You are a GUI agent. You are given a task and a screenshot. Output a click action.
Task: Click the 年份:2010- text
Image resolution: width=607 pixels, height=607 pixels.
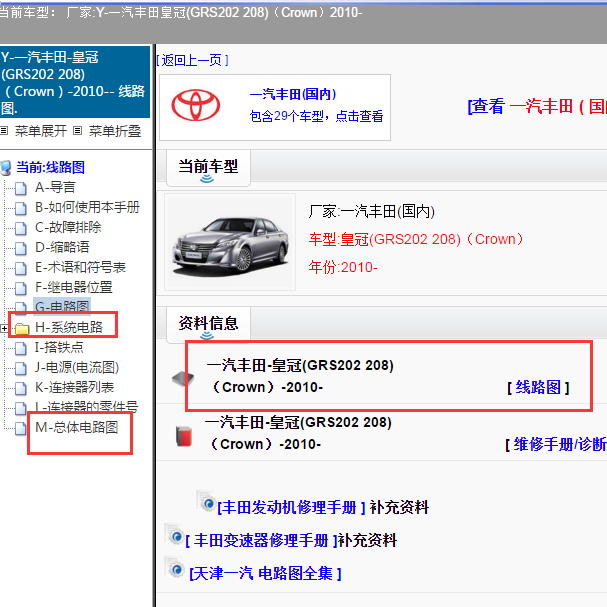coord(343,267)
